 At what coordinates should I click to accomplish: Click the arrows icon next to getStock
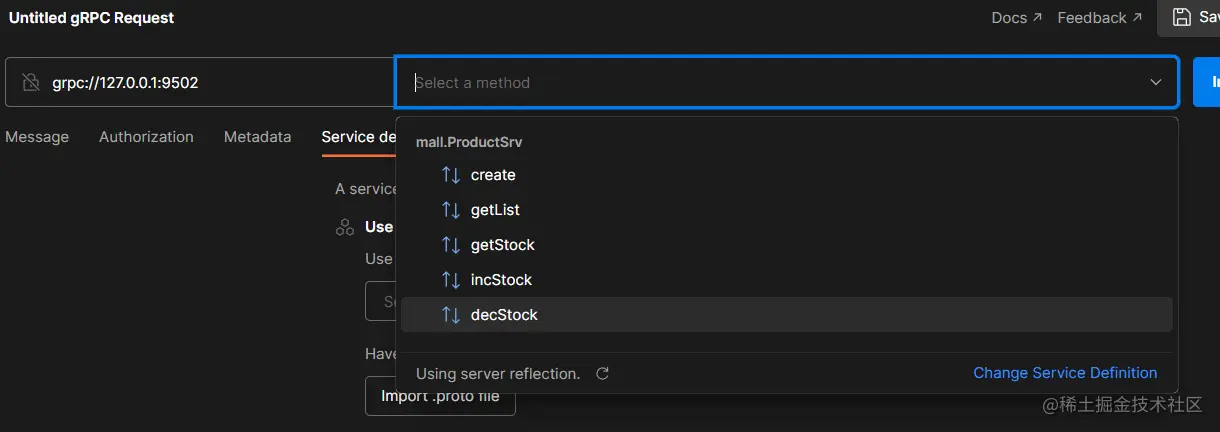tap(451, 245)
